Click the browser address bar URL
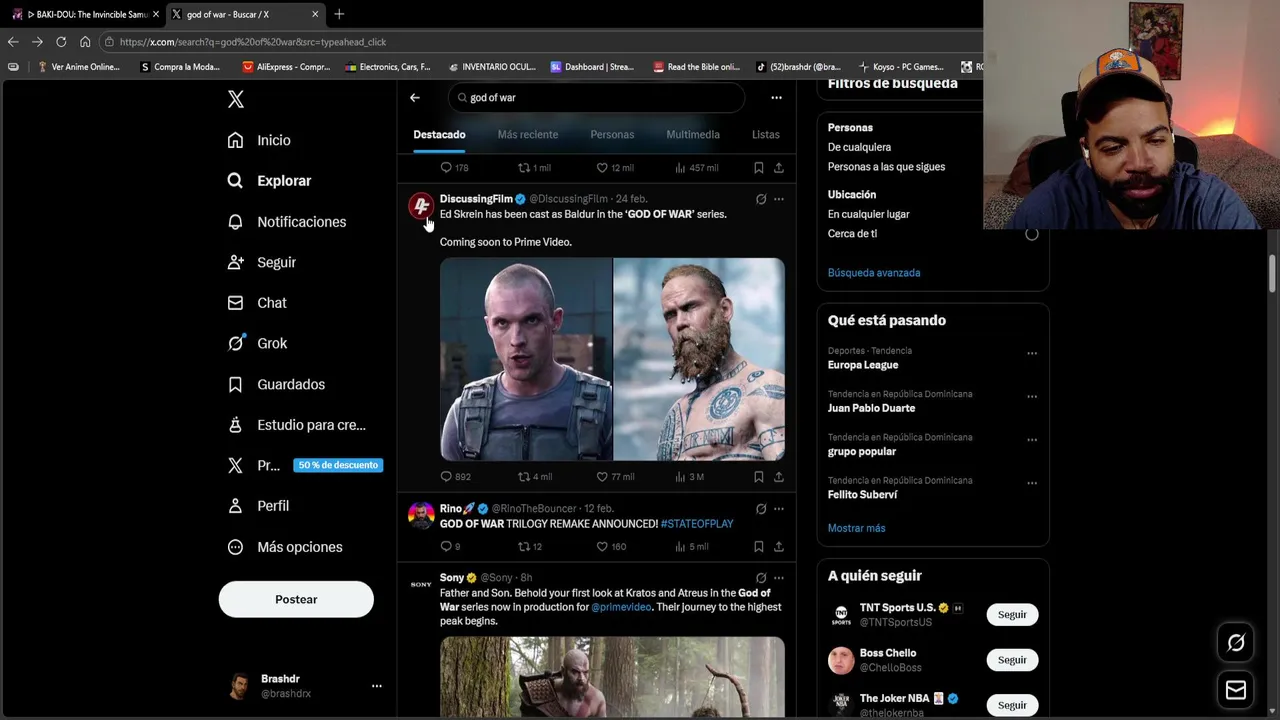1280x720 pixels. (253, 42)
